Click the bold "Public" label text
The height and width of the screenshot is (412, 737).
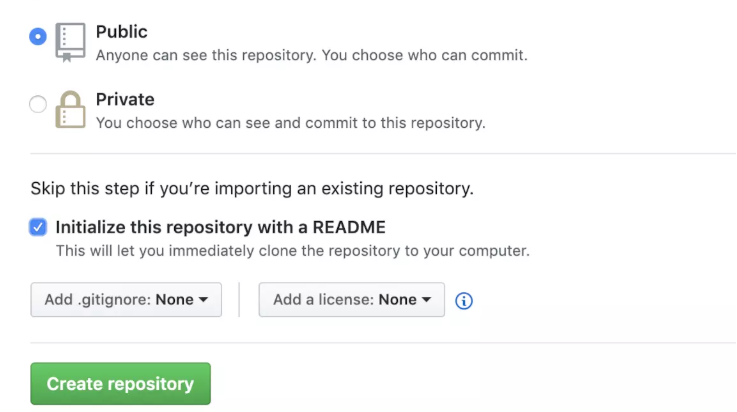pos(121,32)
